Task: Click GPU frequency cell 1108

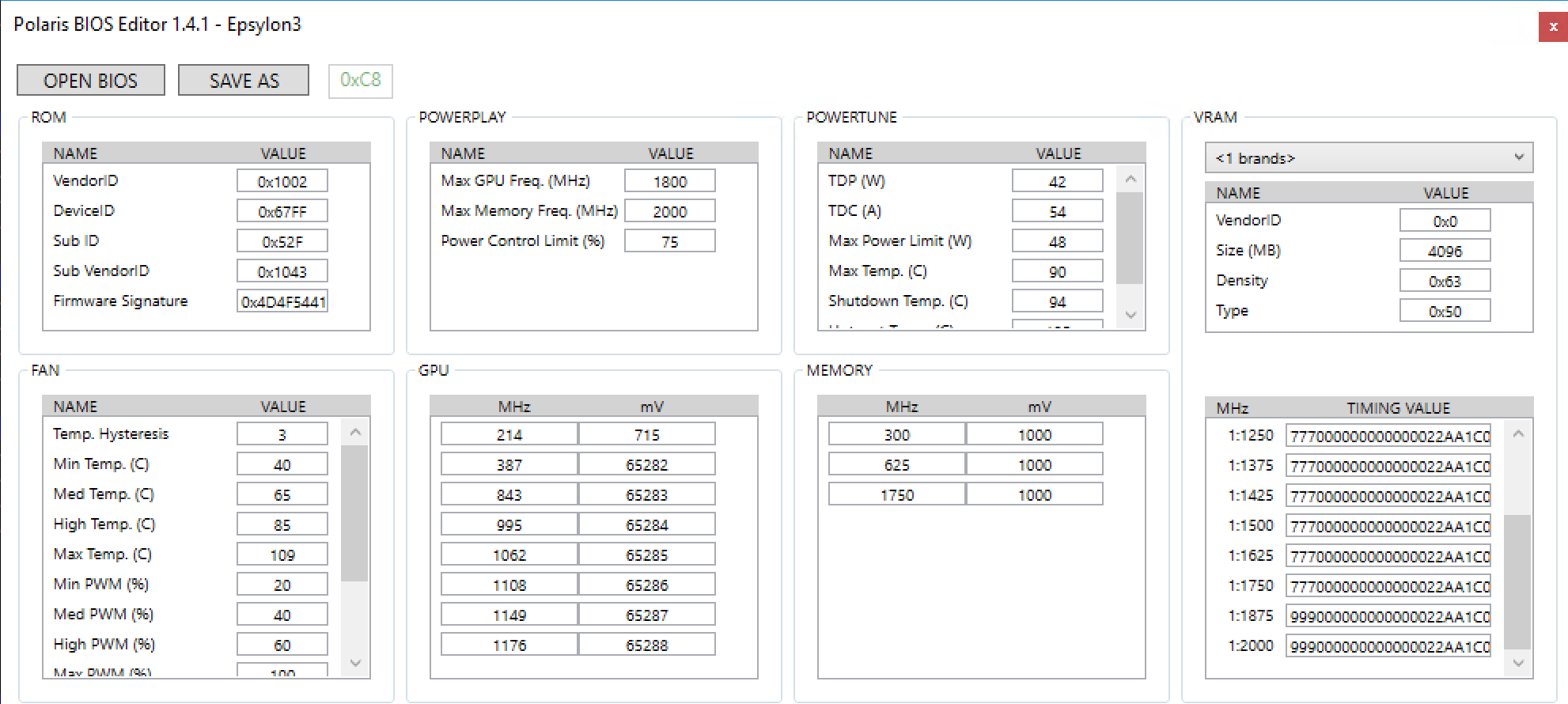Action: pyautogui.click(x=509, y=585)
